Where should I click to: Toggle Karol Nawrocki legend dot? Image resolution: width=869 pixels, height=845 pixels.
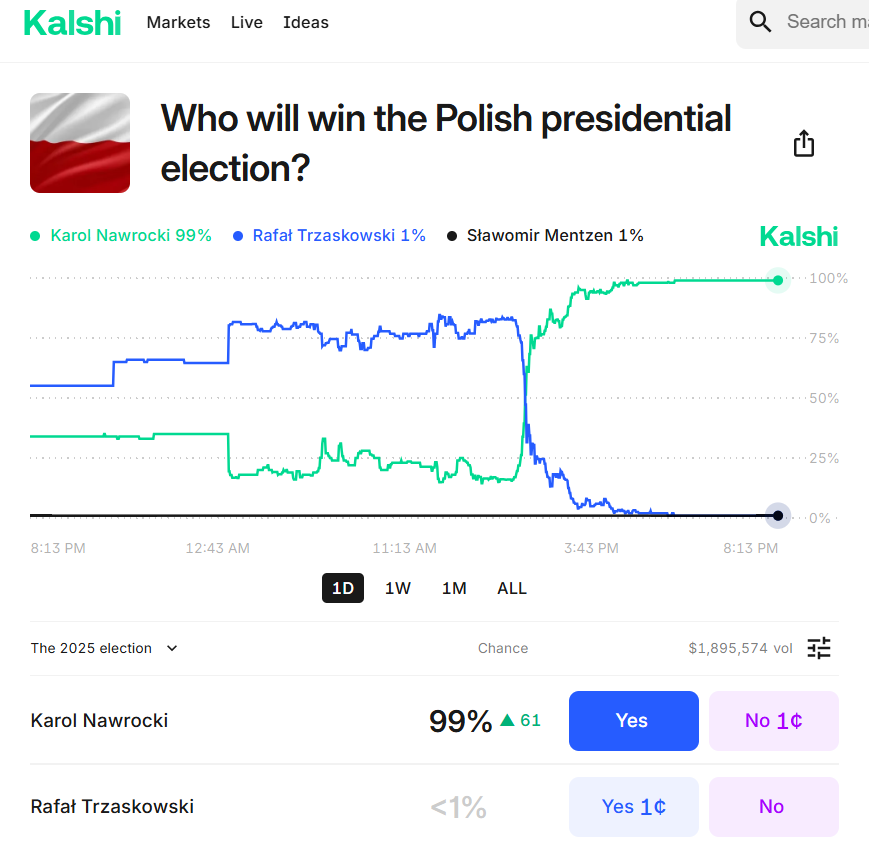coord(36,236)
